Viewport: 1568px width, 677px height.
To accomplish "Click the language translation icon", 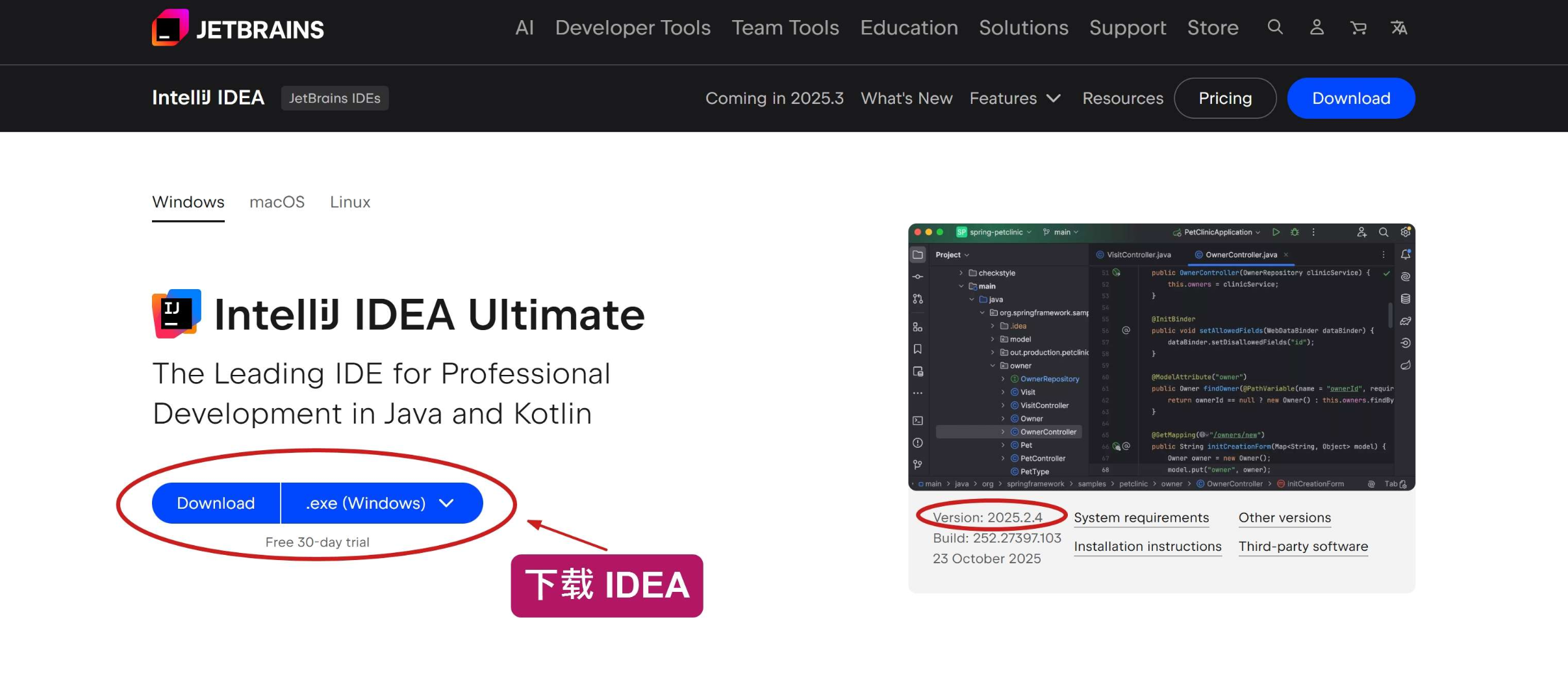I will point(1398,27).
